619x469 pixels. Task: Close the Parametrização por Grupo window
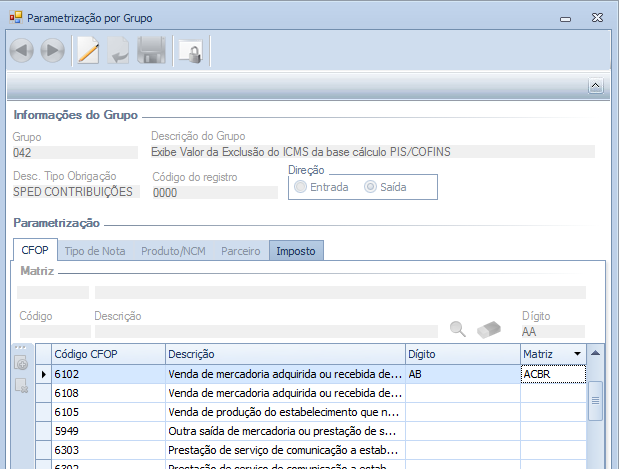coord(597,17)
